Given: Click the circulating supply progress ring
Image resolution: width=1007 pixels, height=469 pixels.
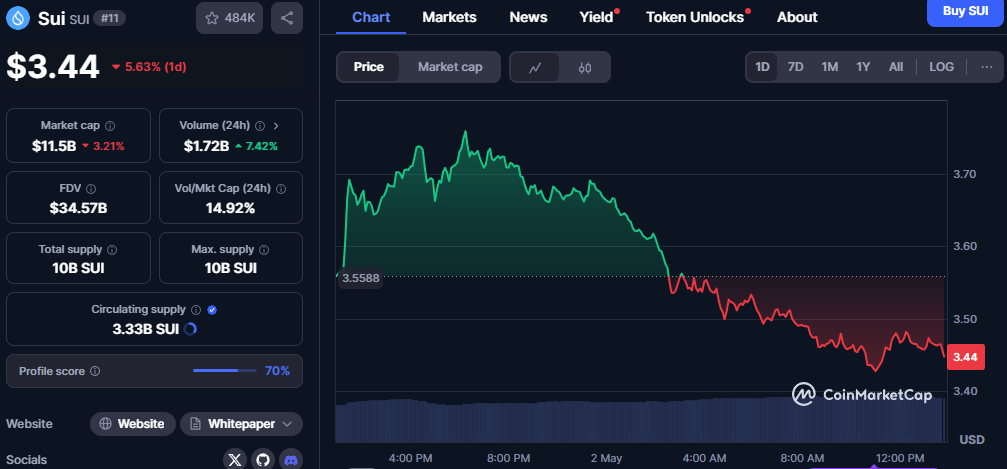Looking at the screenshot, I should (x=190, y=329).
